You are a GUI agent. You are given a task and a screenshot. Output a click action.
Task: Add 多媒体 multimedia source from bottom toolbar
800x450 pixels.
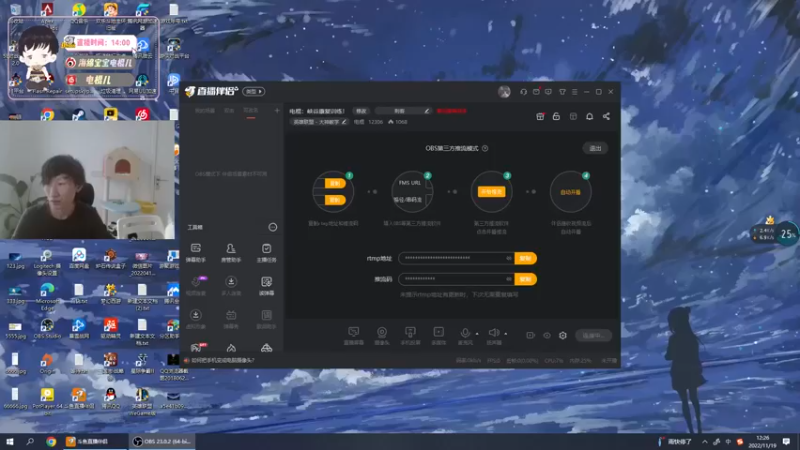(x=438, y=335)
